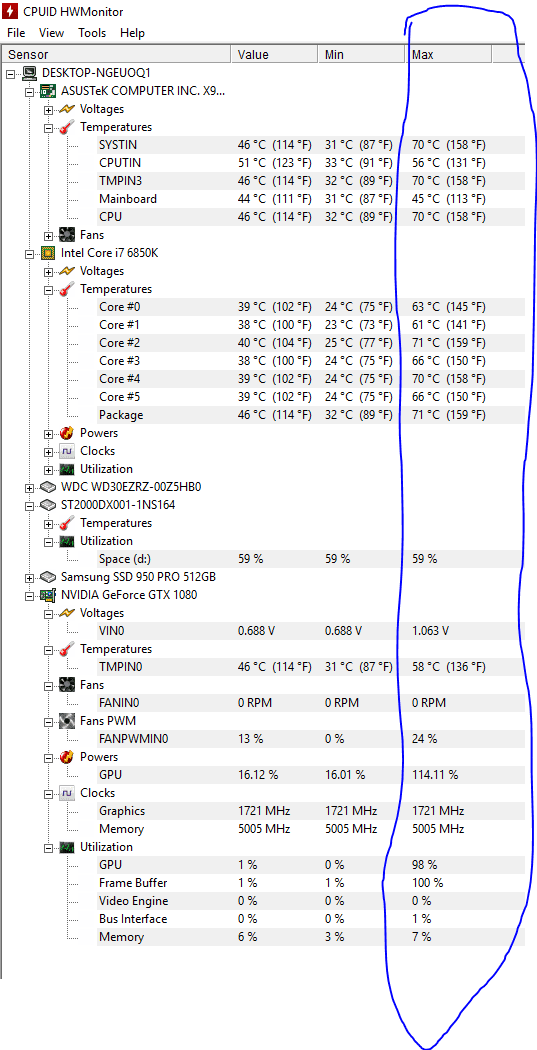Click the CPU Powers flame icon

click(x=67, y=433)
